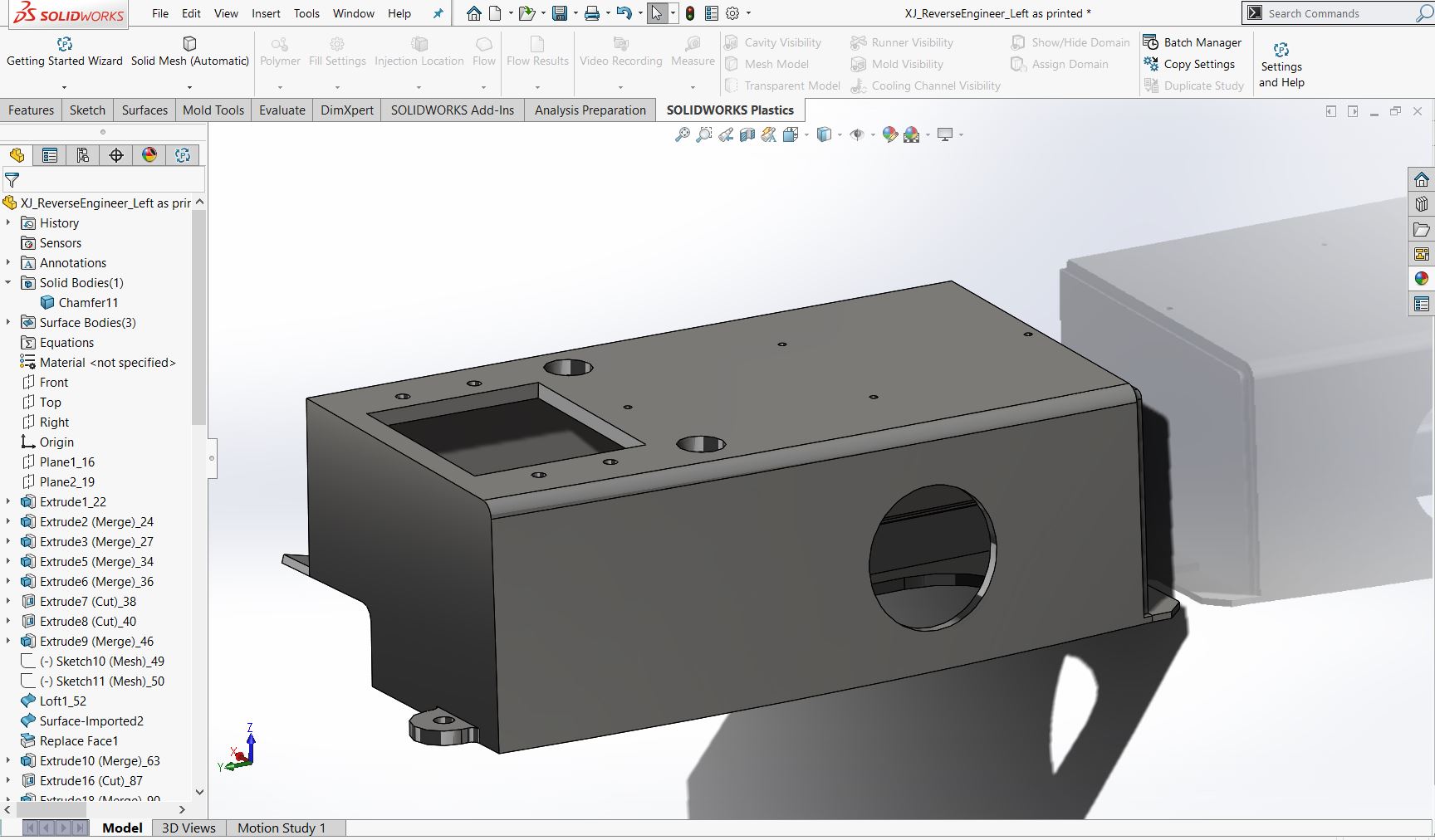The image size is (1435, 840).
Task: Create Solid Mesh (Automatic)
Action: click(190, 51)
